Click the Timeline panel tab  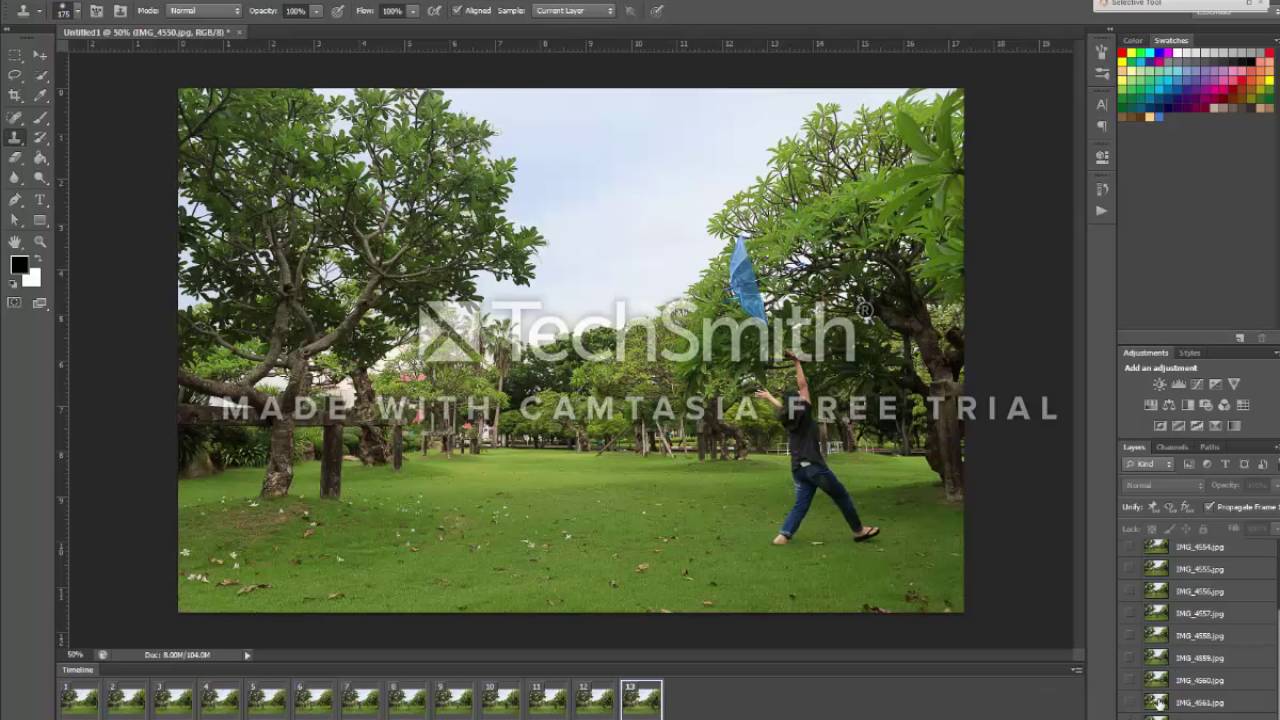77,670
